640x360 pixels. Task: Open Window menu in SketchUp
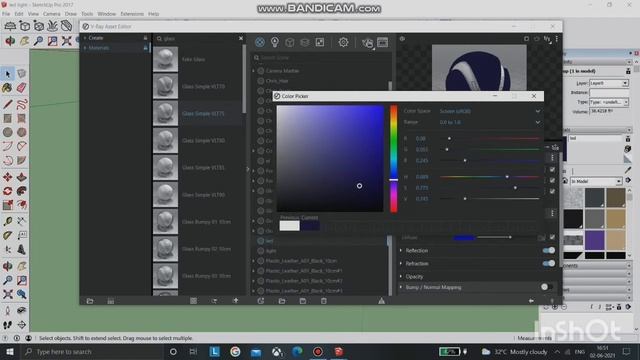tap(107, 14)
